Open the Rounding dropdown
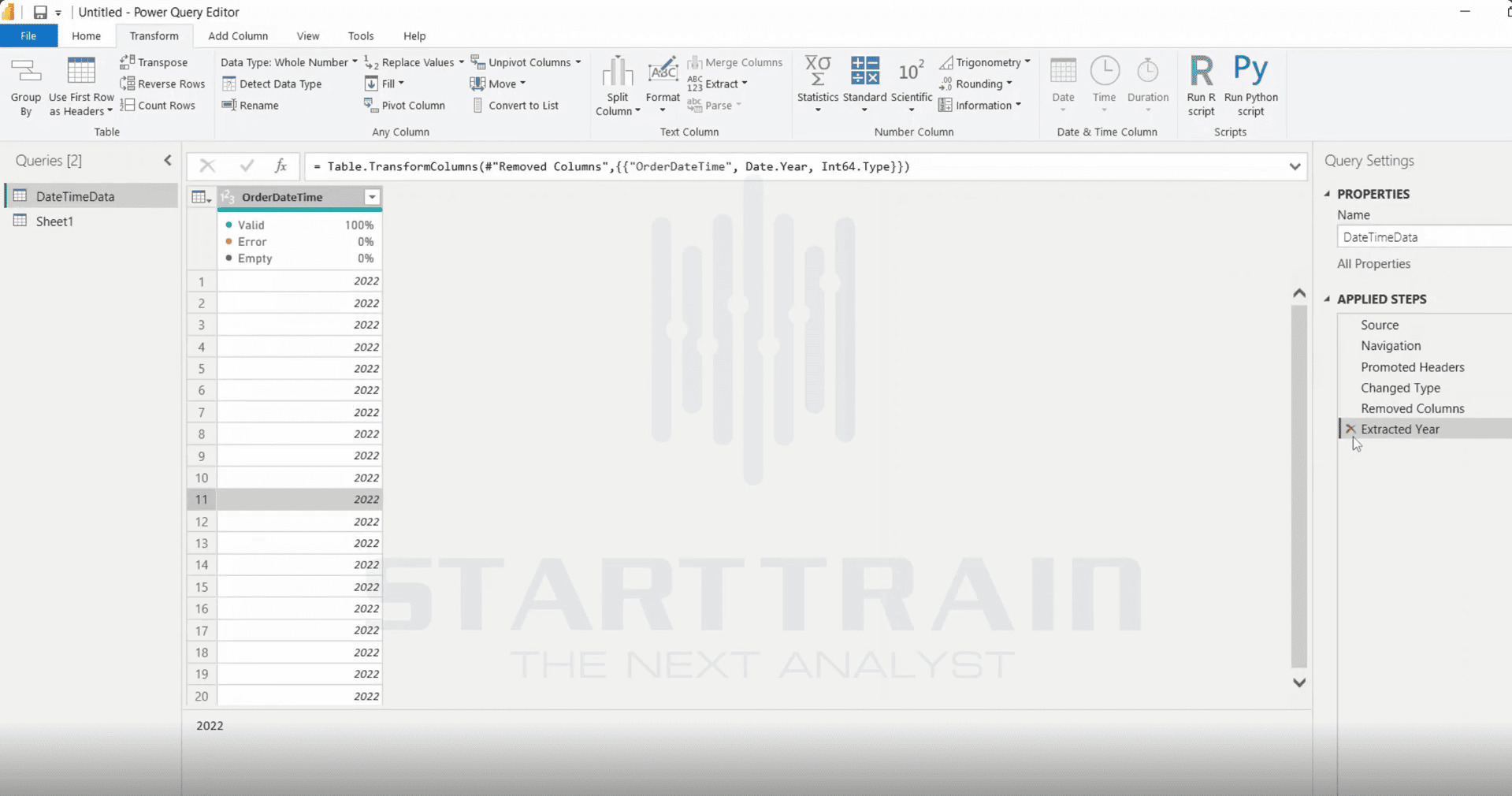1512x796 pixels. point(975,84)
